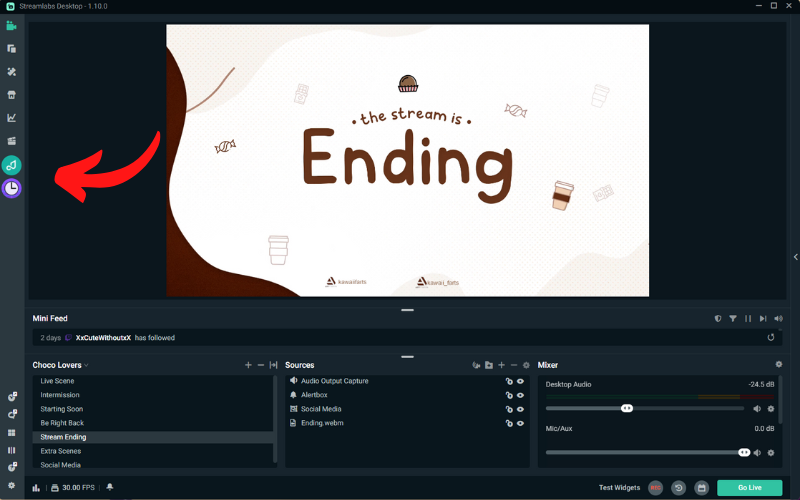
Task: Click the Replay Buffer icon near Go Live
Action: coord(679,487)
